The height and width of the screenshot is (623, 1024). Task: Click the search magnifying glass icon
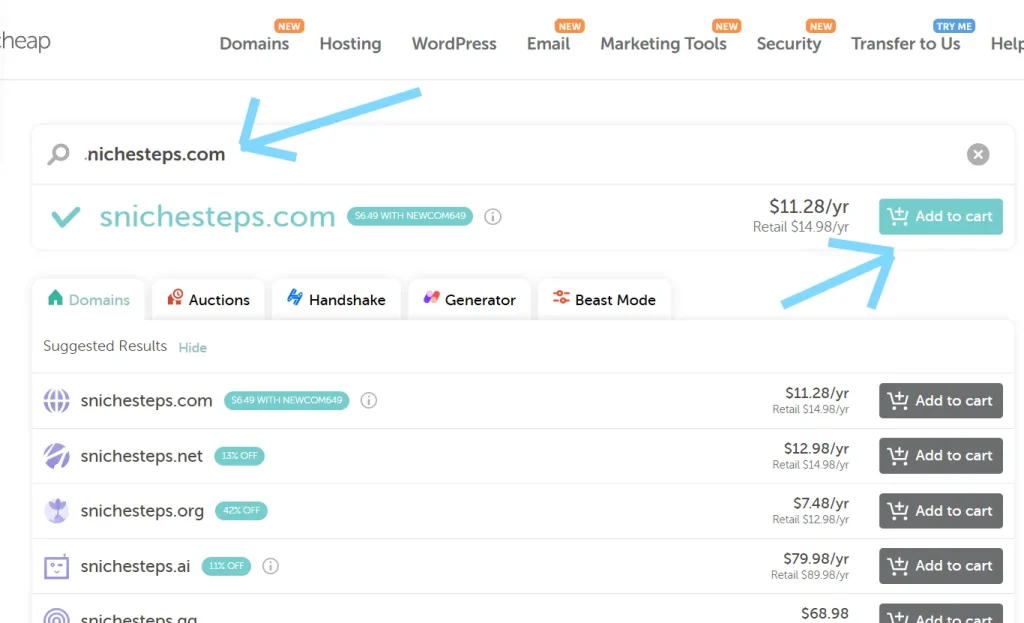(x=60, y=154)
